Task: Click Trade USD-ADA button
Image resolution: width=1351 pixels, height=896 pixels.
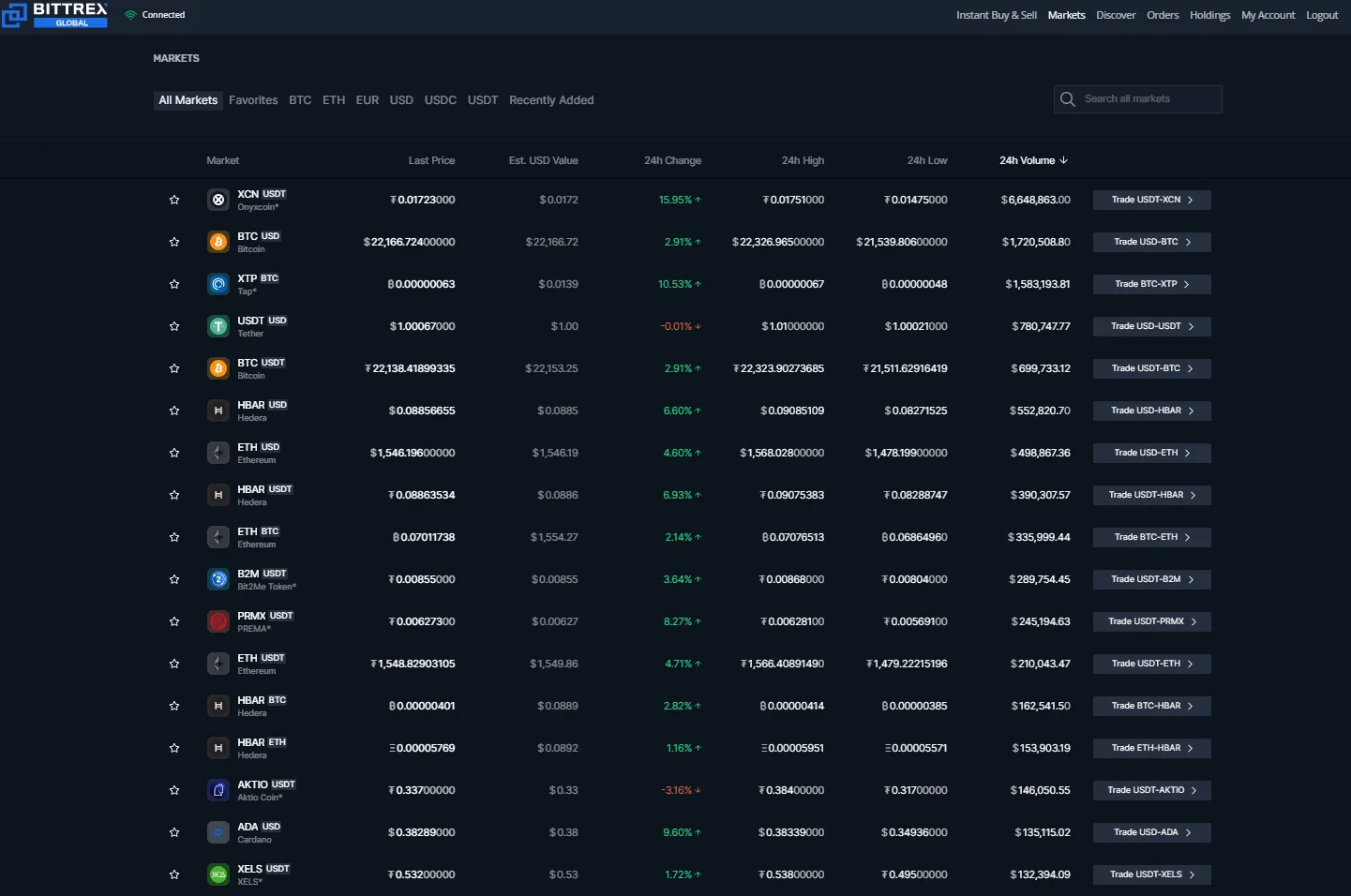Action: point(1152,832)
